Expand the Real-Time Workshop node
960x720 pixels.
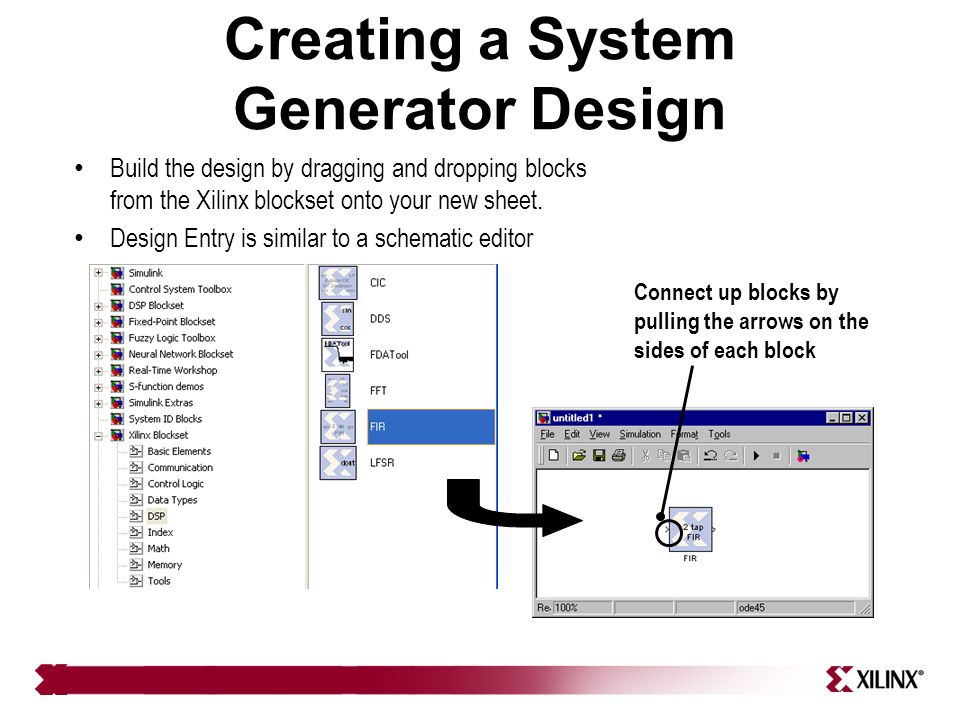(x=98, y=370)
